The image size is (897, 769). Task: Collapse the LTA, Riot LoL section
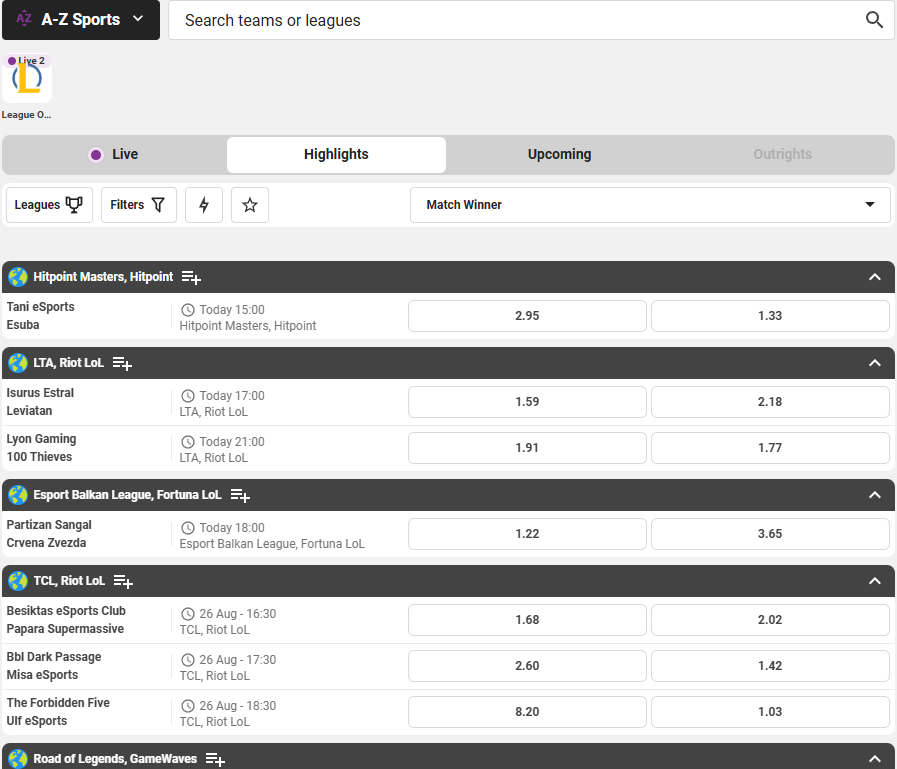[x=874, y=363]
